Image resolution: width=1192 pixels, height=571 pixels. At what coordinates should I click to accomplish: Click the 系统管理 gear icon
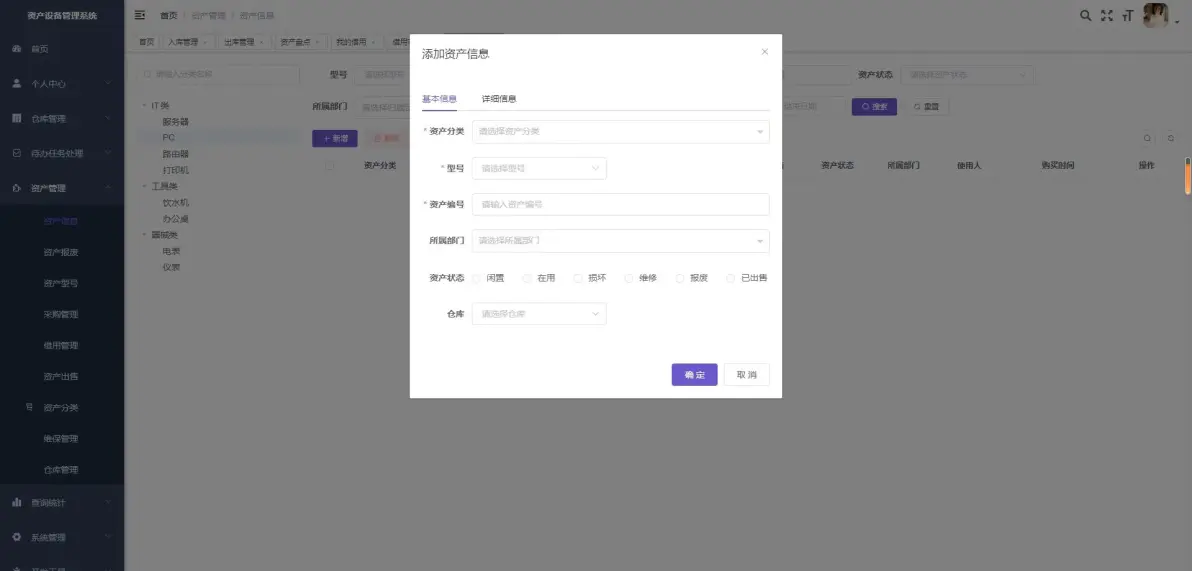click(x=17, y=537)
